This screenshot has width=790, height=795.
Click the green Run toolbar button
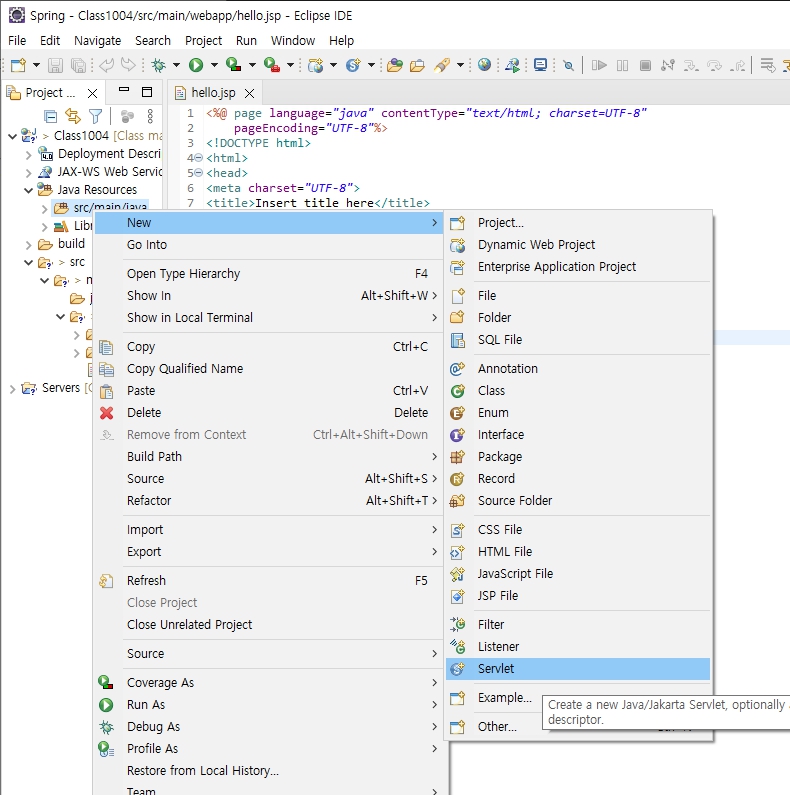pyautogui.click(x=196, y=65)
